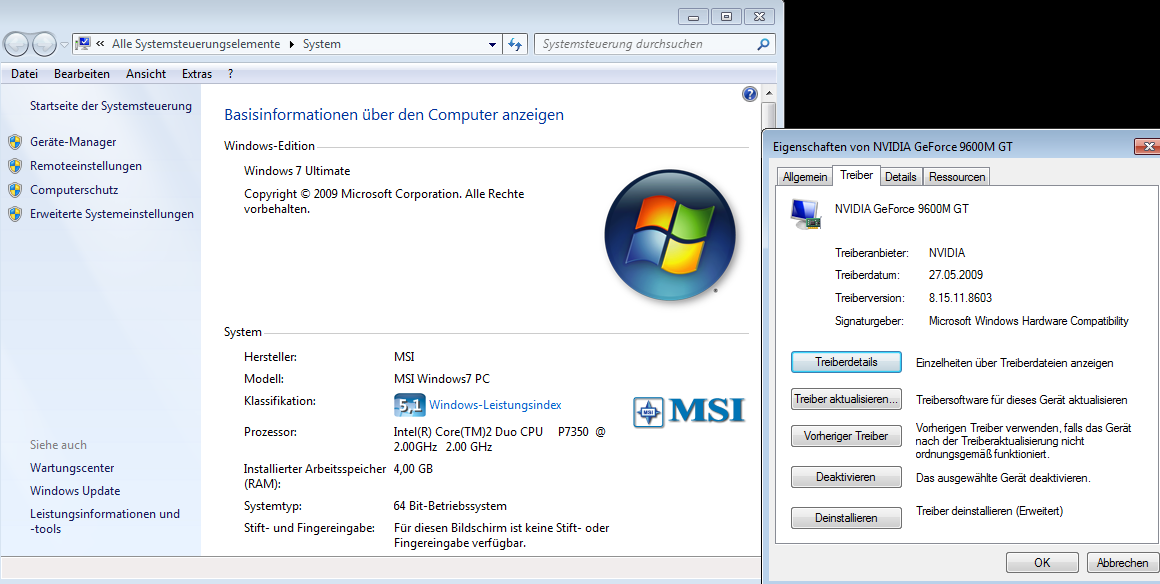Click the 'Basisinformationen über den Computer anzeigen' heading

pyautogui.click(x=394, y=115)
